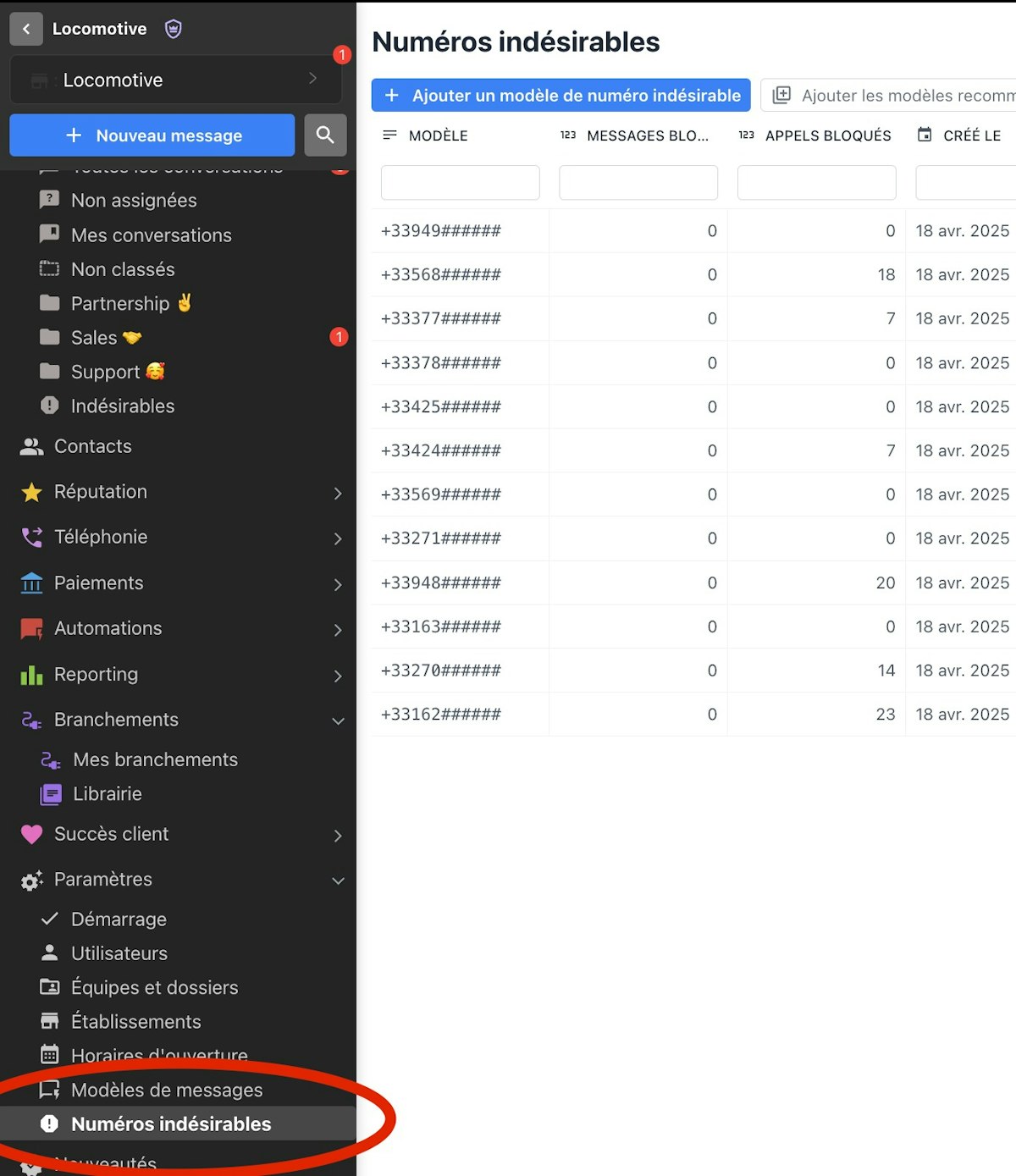Click the Paiements bank icon

point(31,583)
